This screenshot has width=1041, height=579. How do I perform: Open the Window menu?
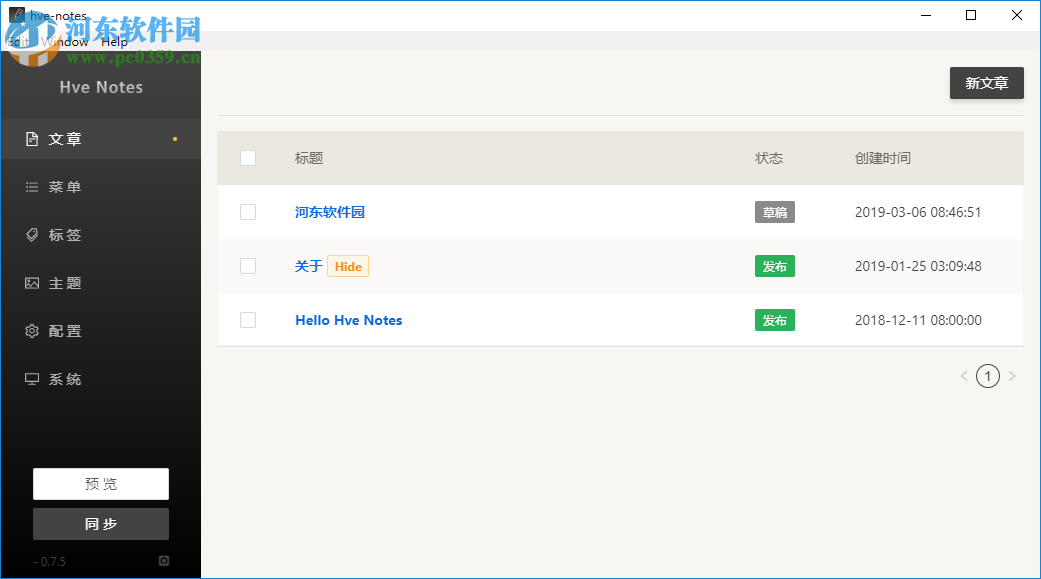pos(65,42)
